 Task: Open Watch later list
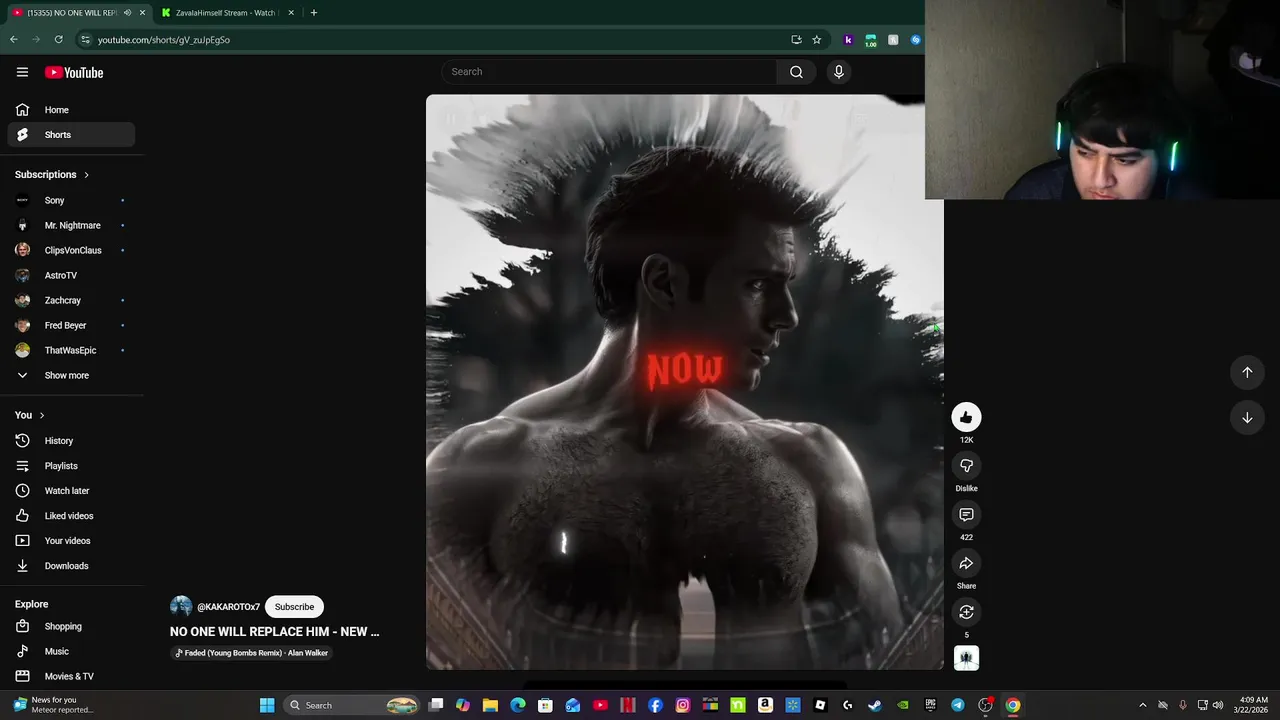click(x=71, y=491)
